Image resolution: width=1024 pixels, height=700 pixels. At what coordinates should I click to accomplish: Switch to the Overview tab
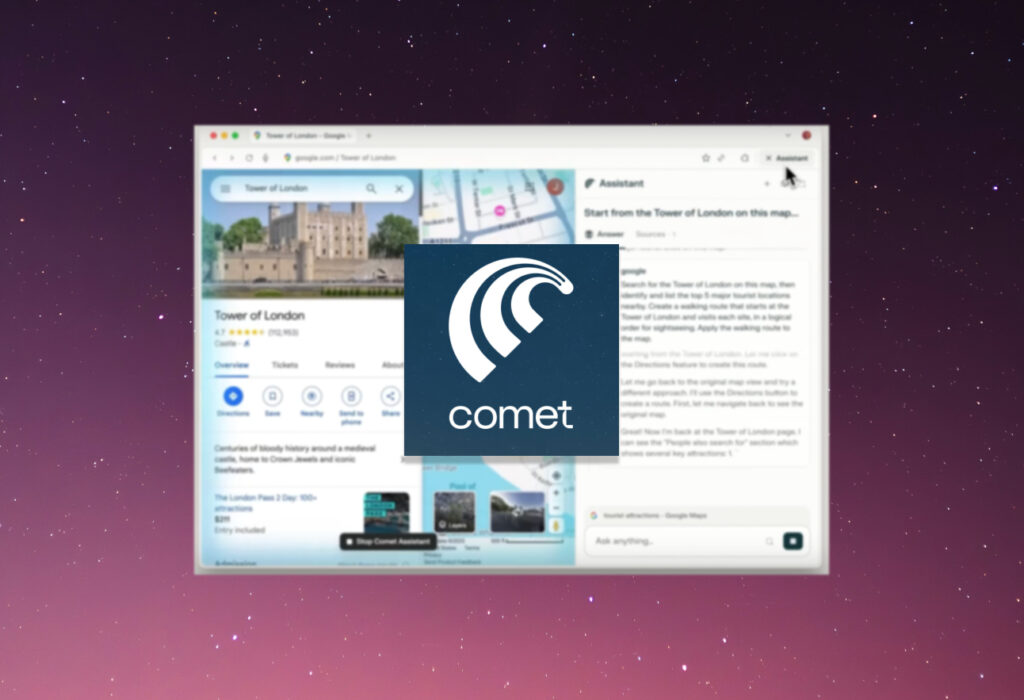pyautogui.click(x=232, y=365)
